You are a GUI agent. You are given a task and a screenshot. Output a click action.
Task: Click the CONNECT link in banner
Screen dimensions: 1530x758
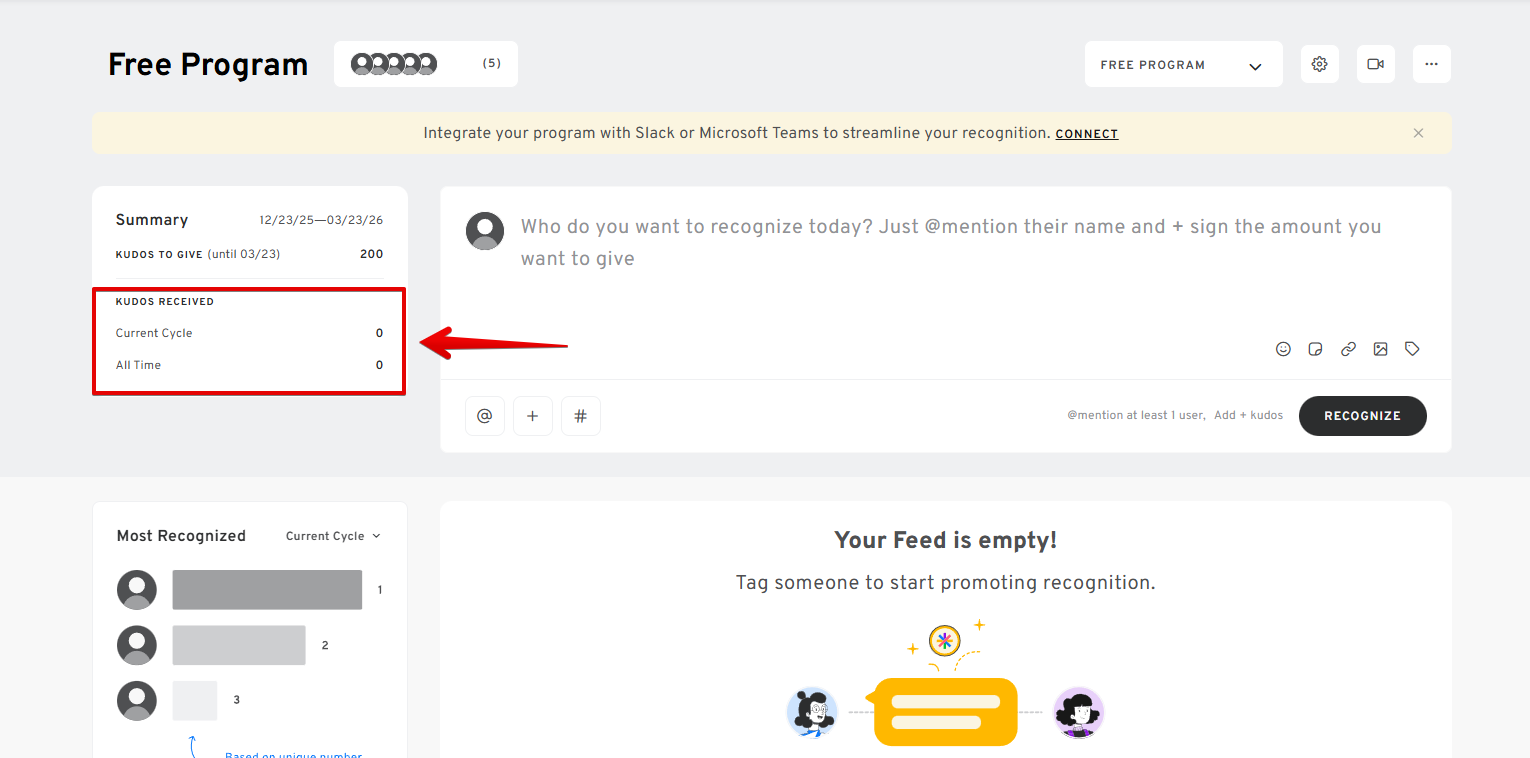[1087, 134]
